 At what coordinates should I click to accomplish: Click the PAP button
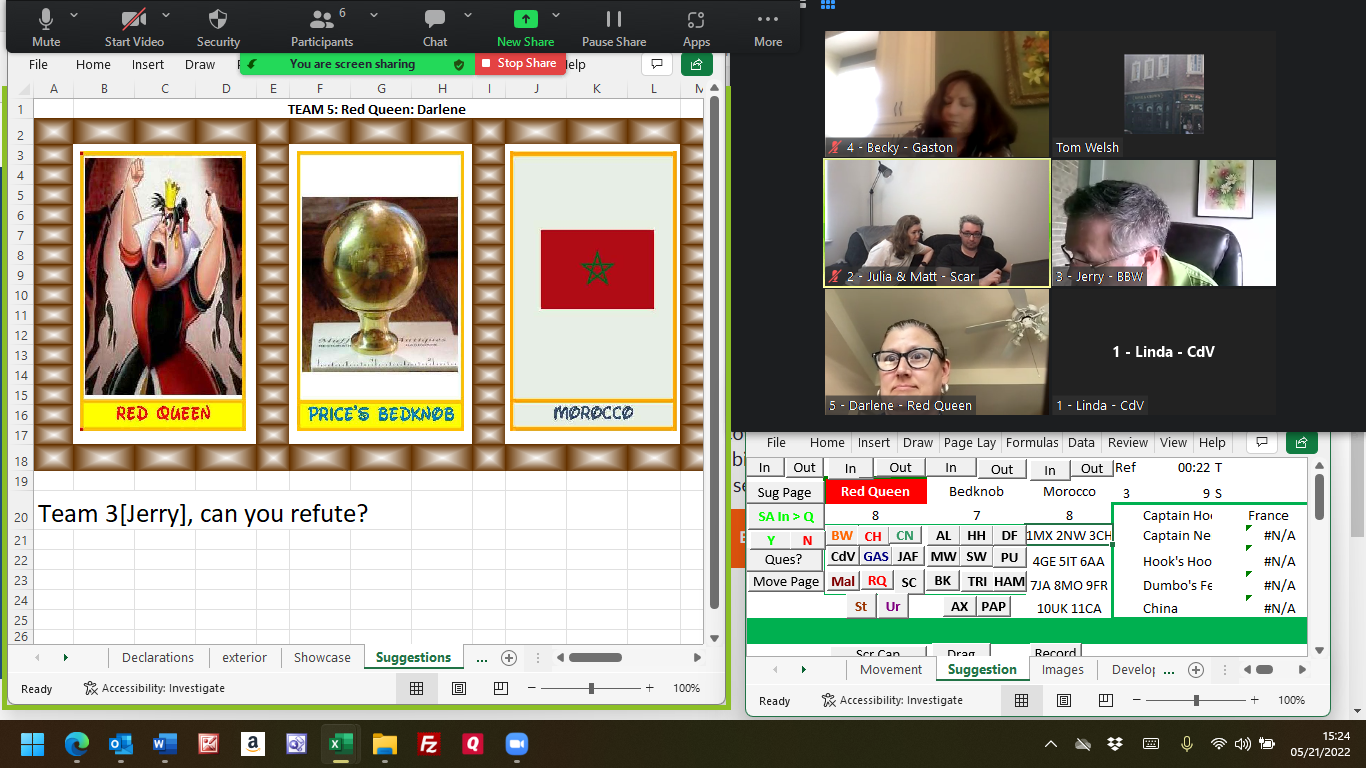coord(993,606)
